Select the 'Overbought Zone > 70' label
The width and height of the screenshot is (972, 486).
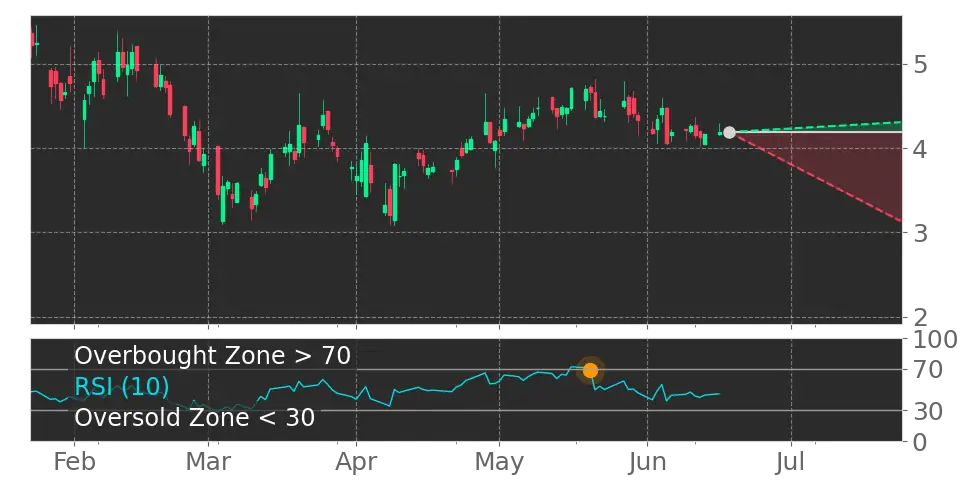(x=213, y=356)
